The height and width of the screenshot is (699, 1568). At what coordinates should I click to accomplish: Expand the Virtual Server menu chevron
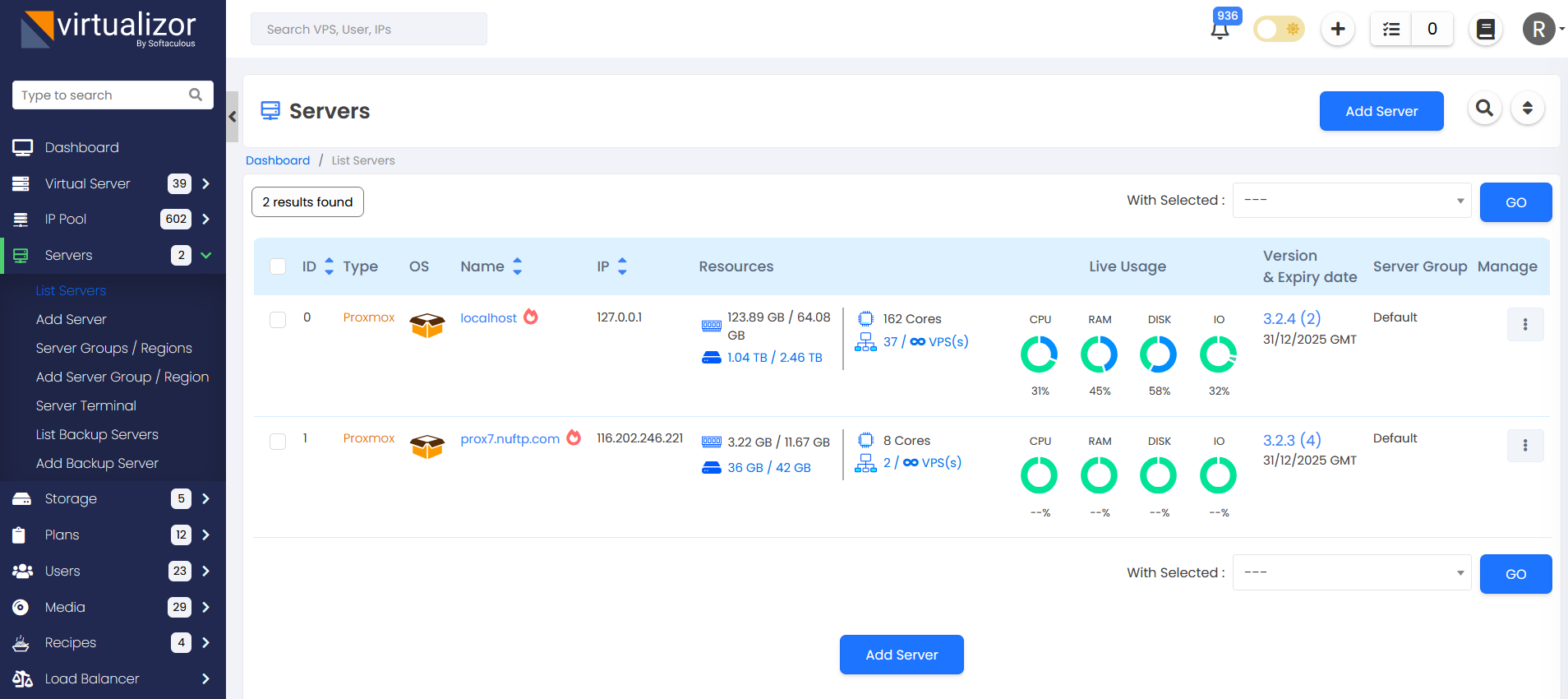[205, 183]
